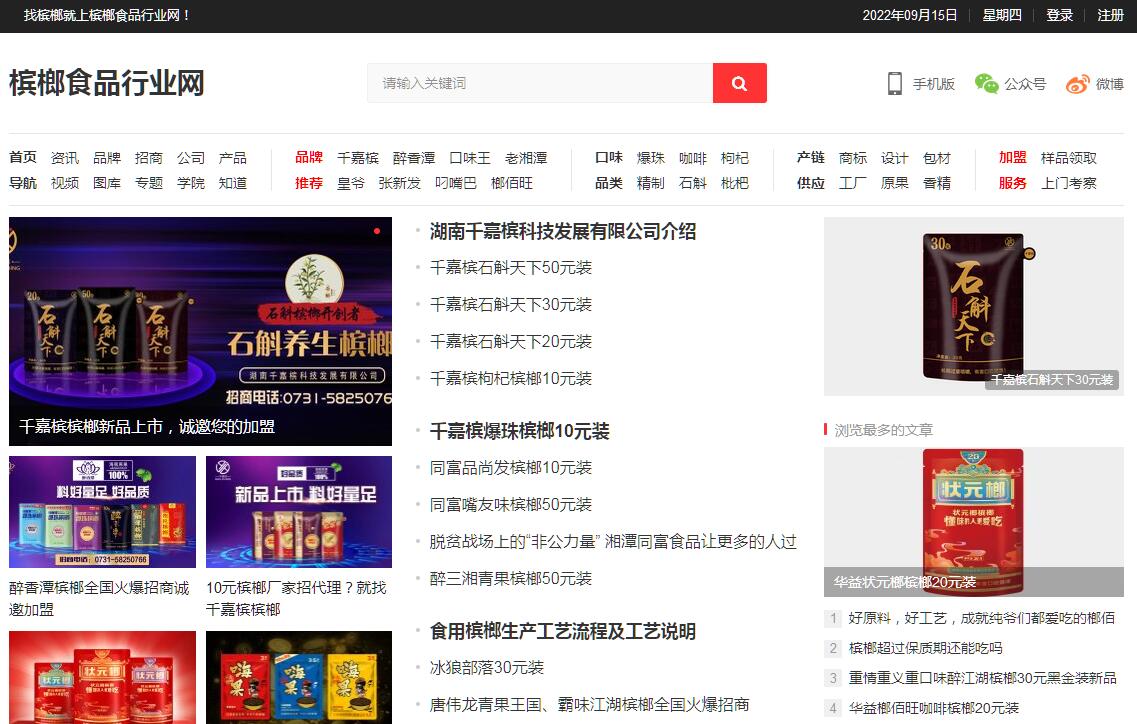The image size is (1137, 724).
Task: Open 食用槟榔生产工艺流程及工艺说明 article
Action: pos(562,632)
